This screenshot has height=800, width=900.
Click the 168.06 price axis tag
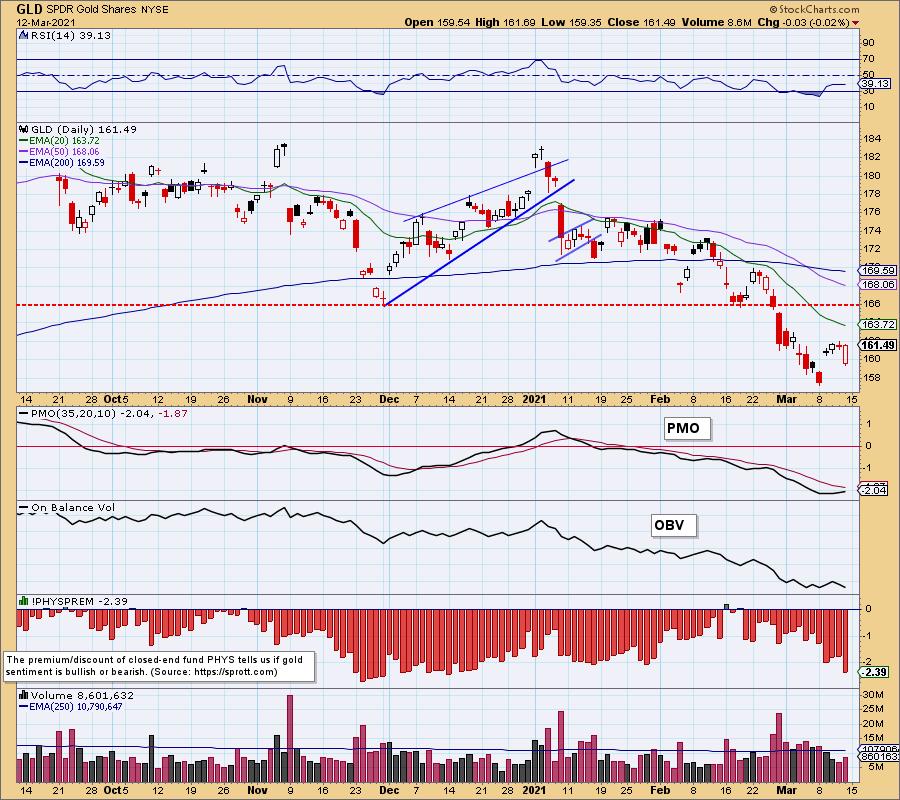coord(877,285)
